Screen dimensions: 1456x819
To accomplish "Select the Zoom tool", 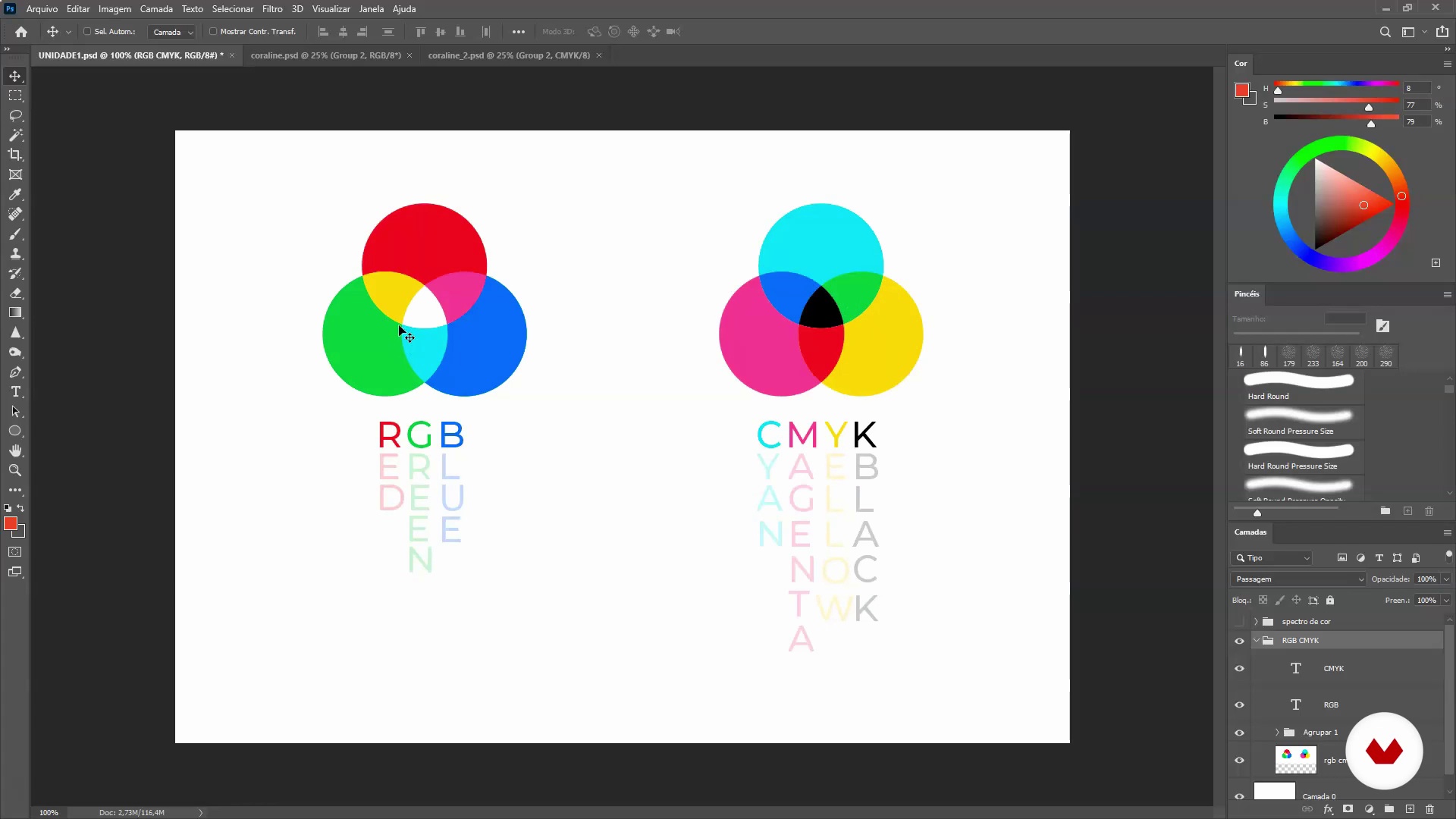I will [15, 470].
